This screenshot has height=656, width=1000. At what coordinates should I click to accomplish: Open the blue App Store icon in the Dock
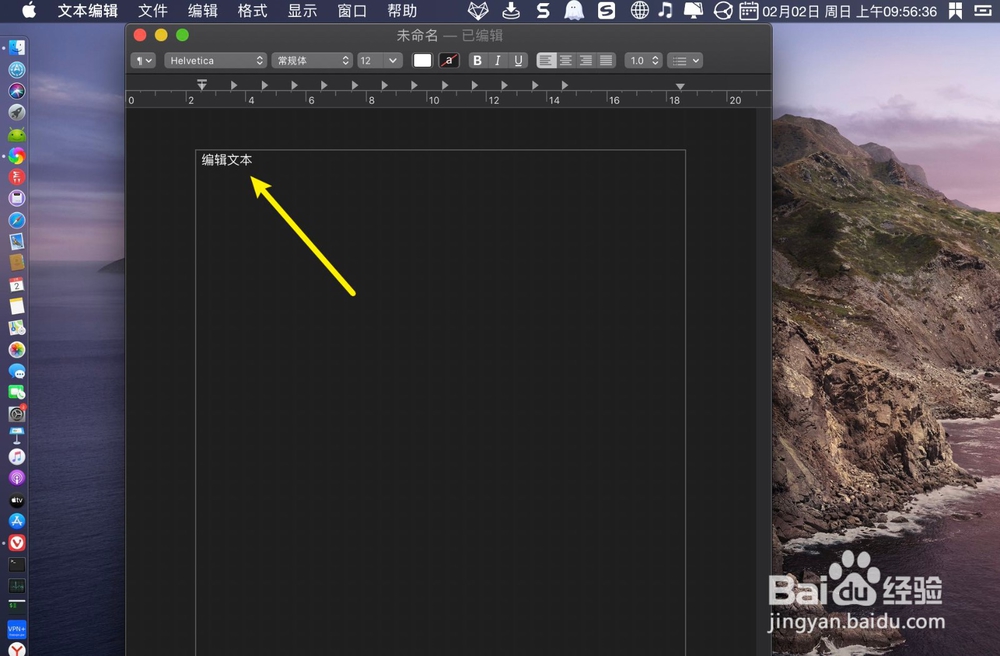coord(17,521)
